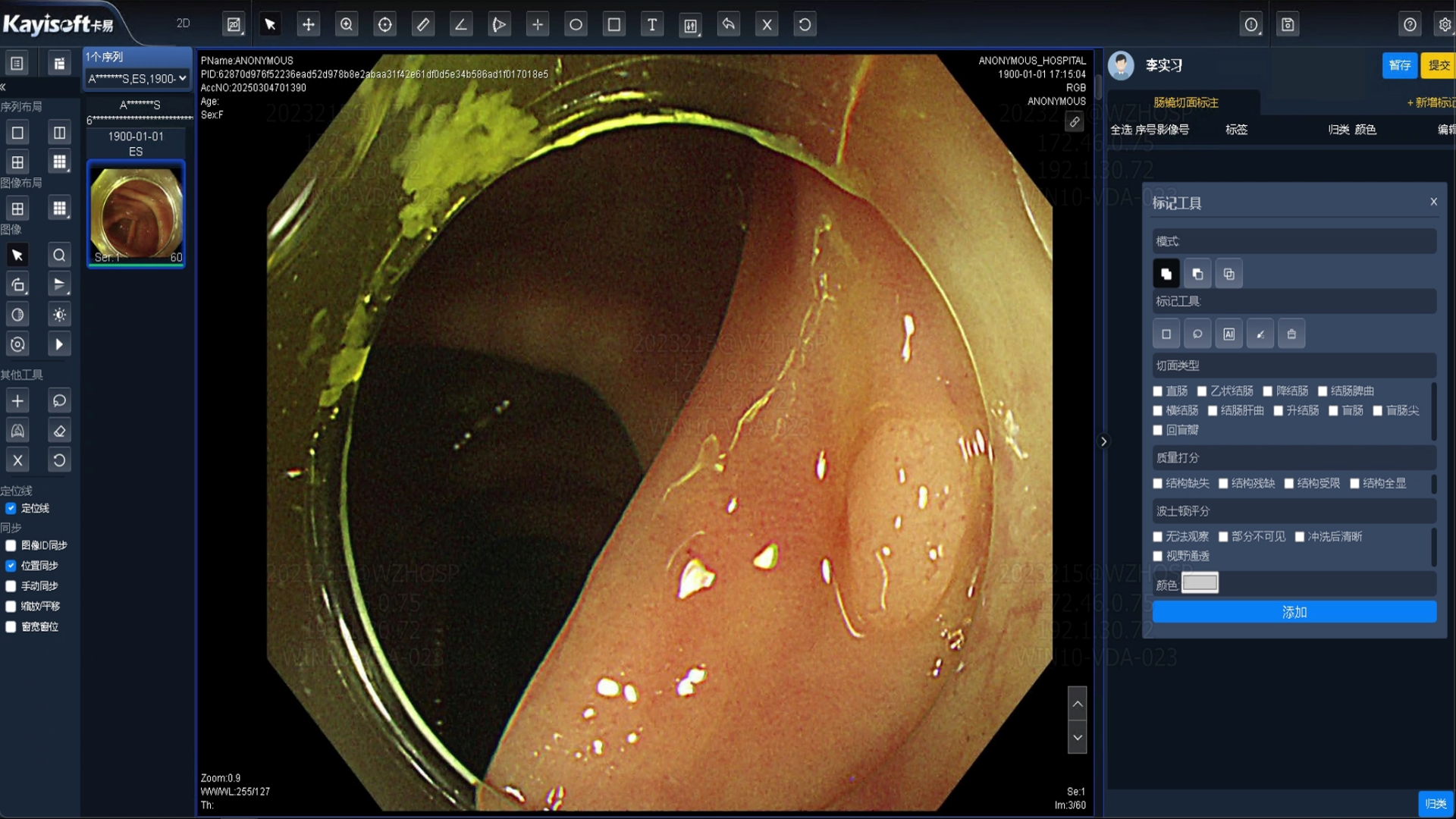
Task: Select the eraser tool under other tools
Action: tap(59, 431)
